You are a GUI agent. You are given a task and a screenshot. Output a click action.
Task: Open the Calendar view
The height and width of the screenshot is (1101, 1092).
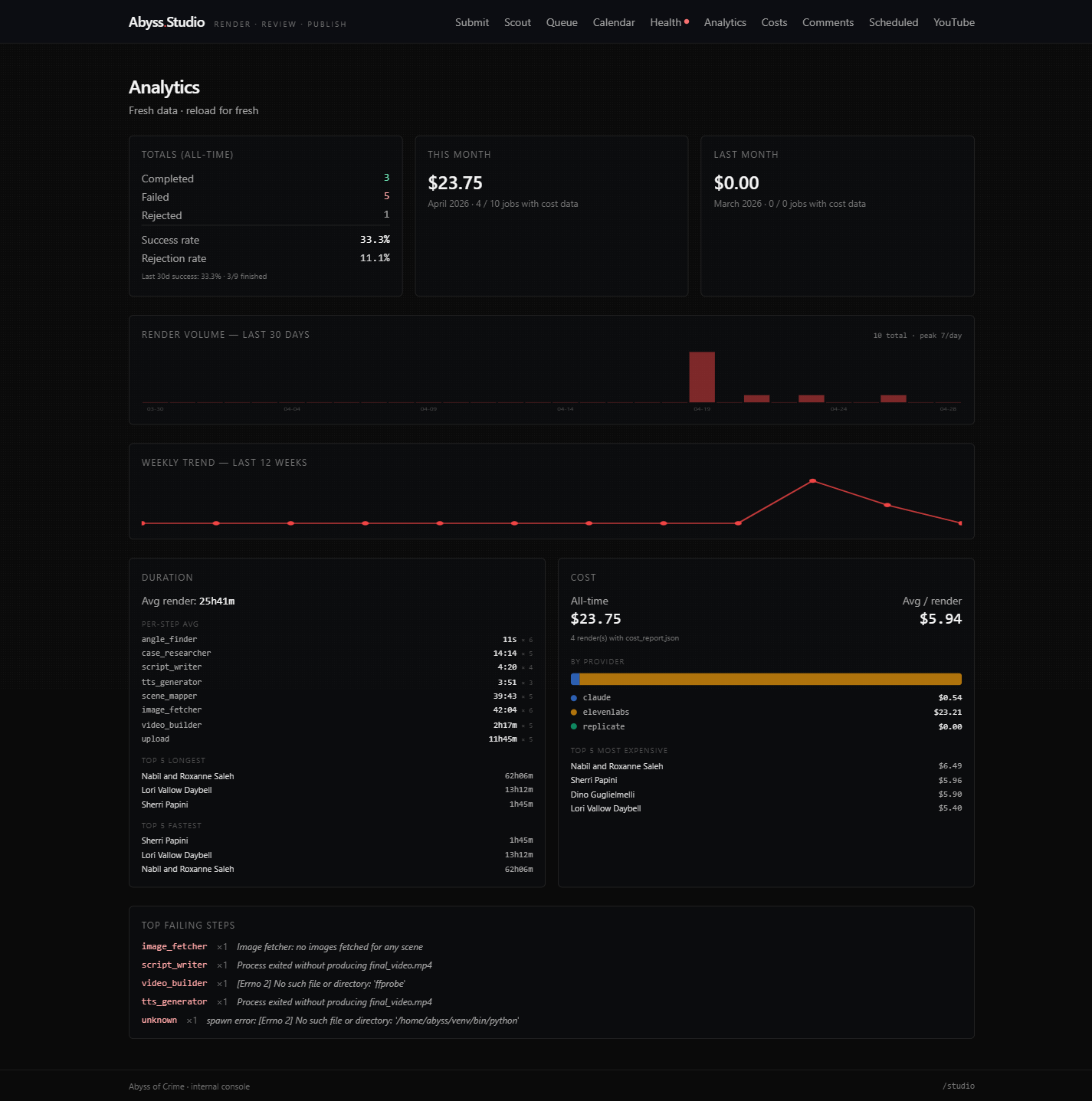tap(613, 22)
